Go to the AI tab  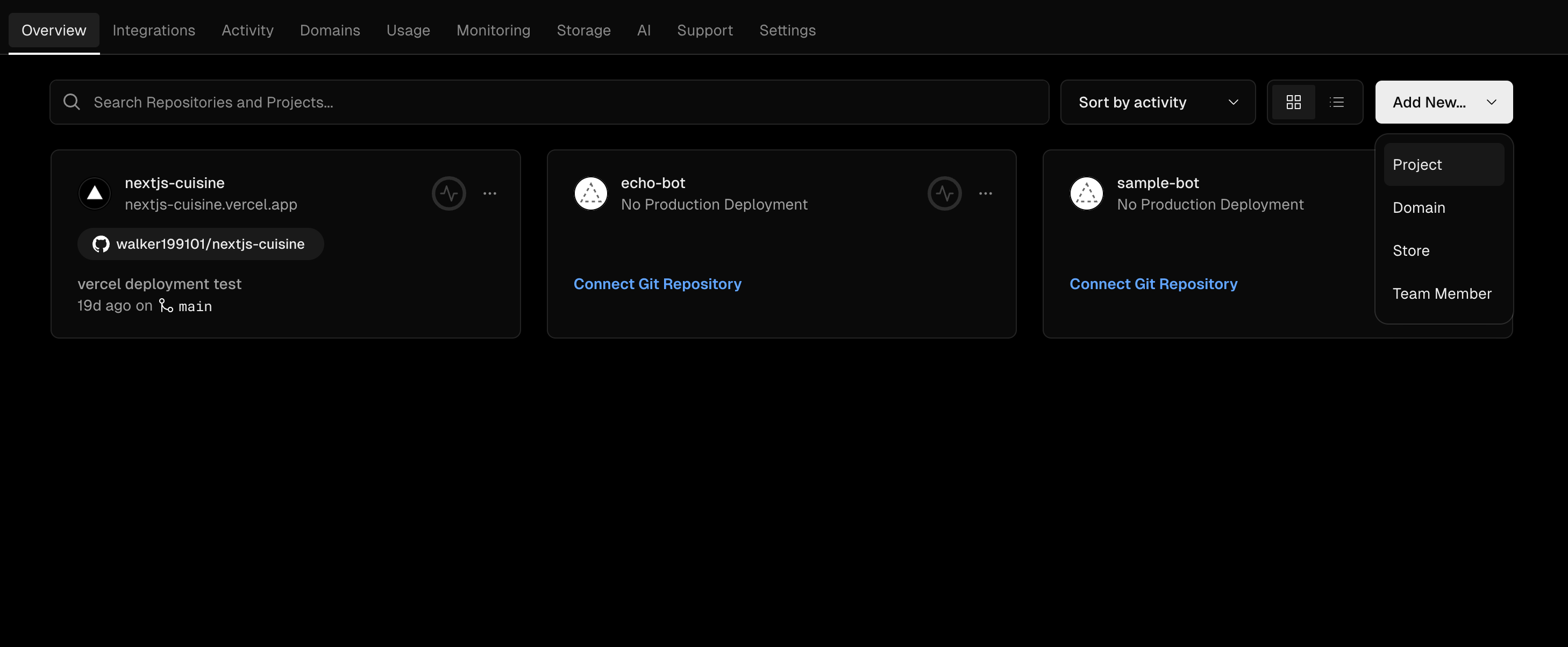(x=644, y=30)
